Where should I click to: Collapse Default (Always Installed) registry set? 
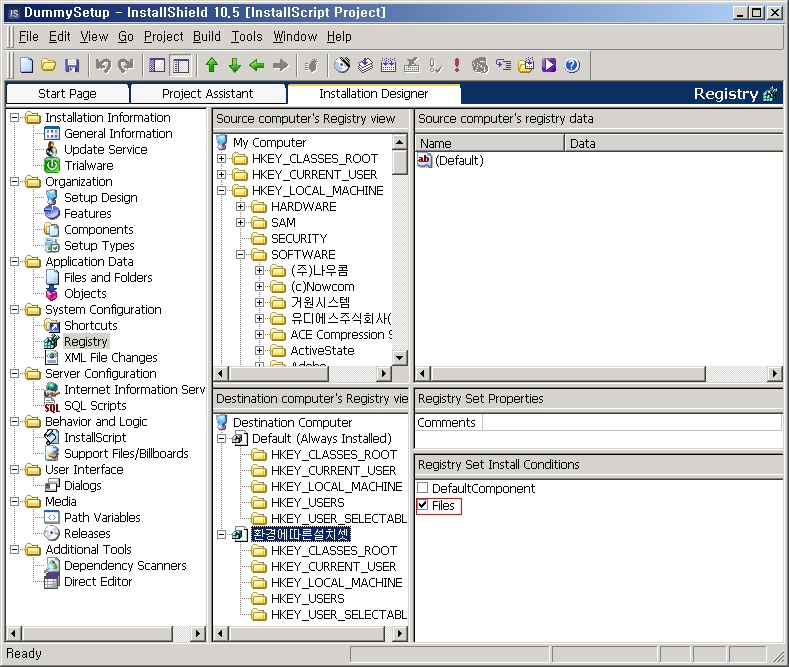[221, 439]
